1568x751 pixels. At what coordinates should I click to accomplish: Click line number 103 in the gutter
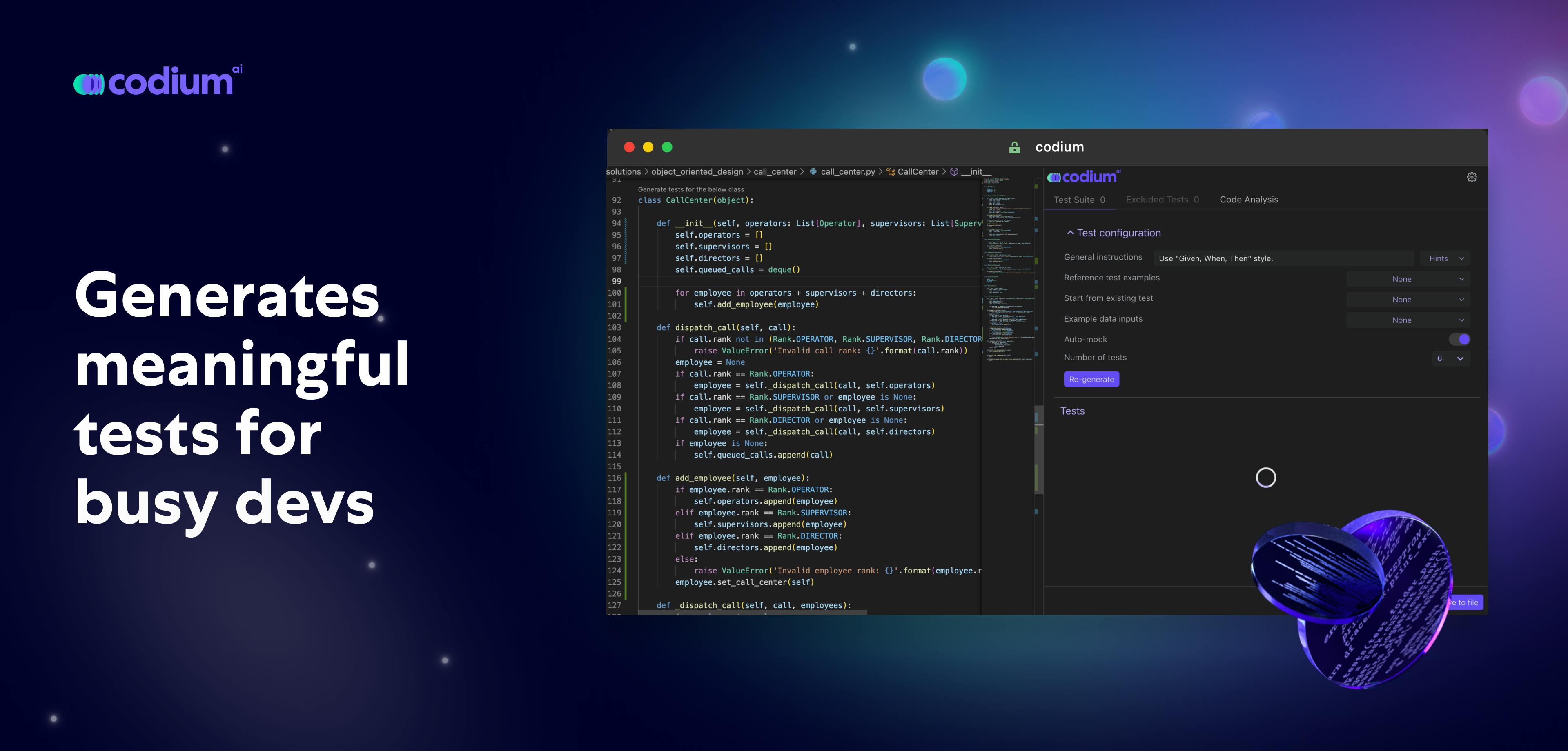(614, 327)
